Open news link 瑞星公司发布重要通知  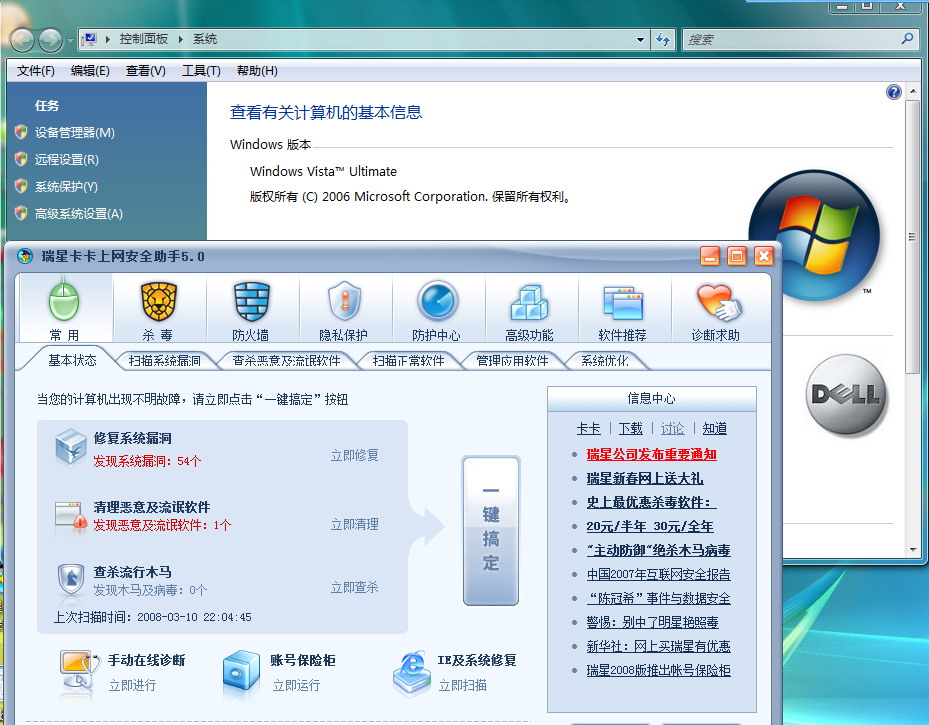click(652, 454)
